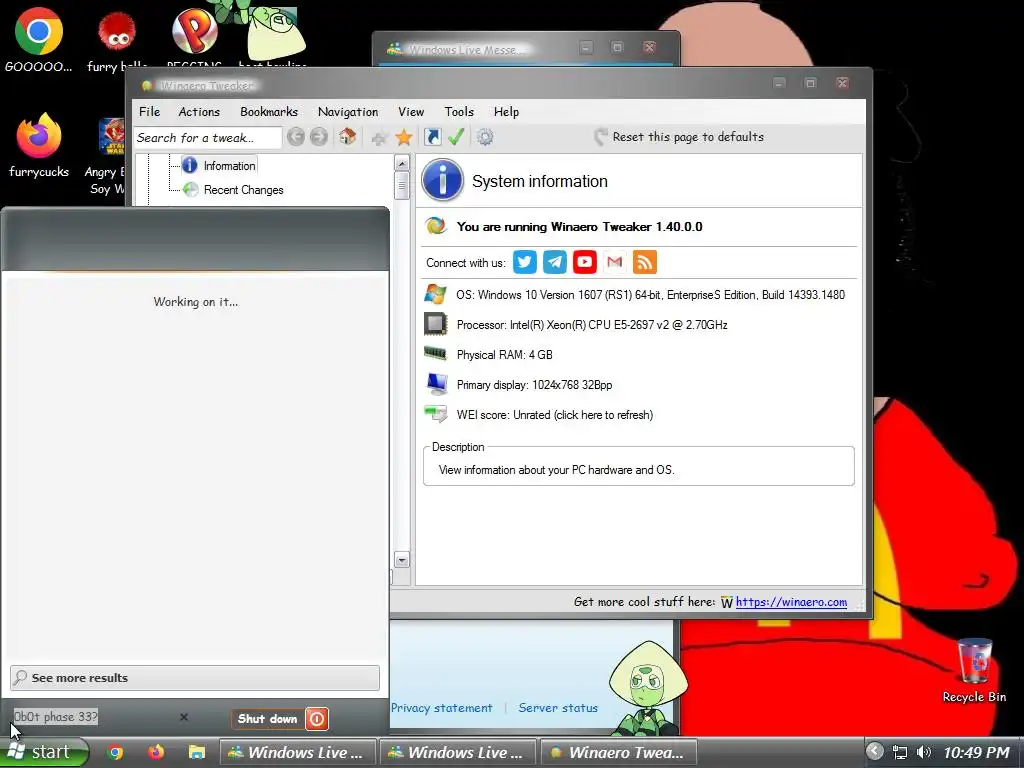The height and width of the screenshot is (768, 1024).
Task: Click the Back arrow in Winaero toolbar
Action: 296,136
